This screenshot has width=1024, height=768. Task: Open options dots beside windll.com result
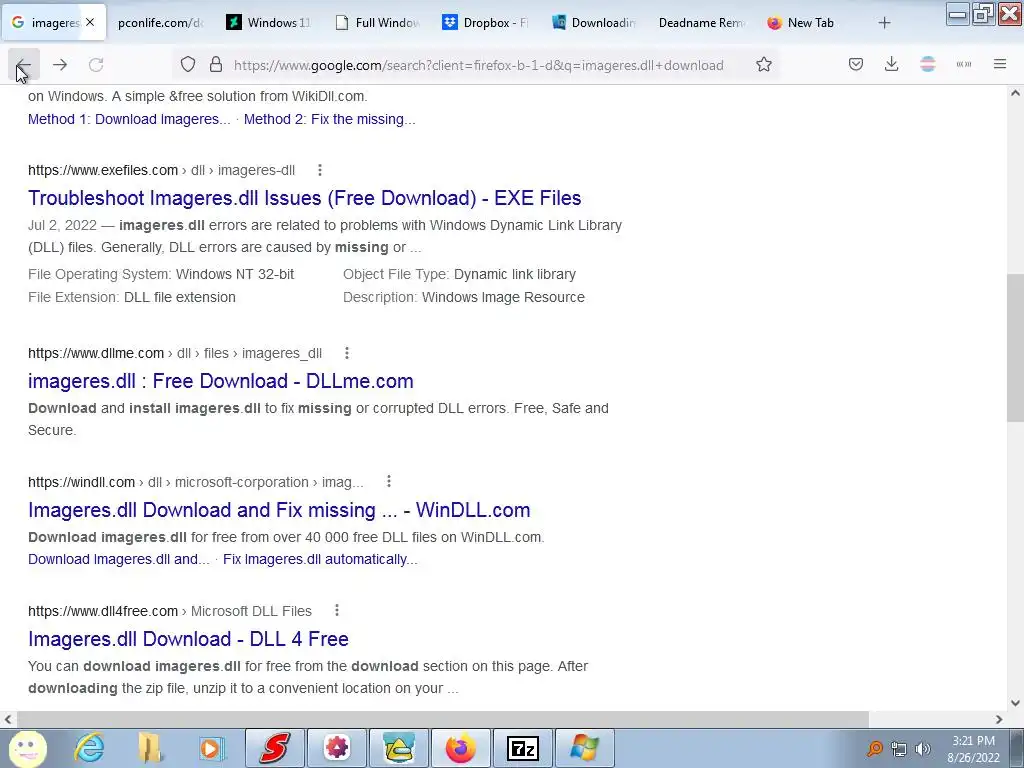389,482
